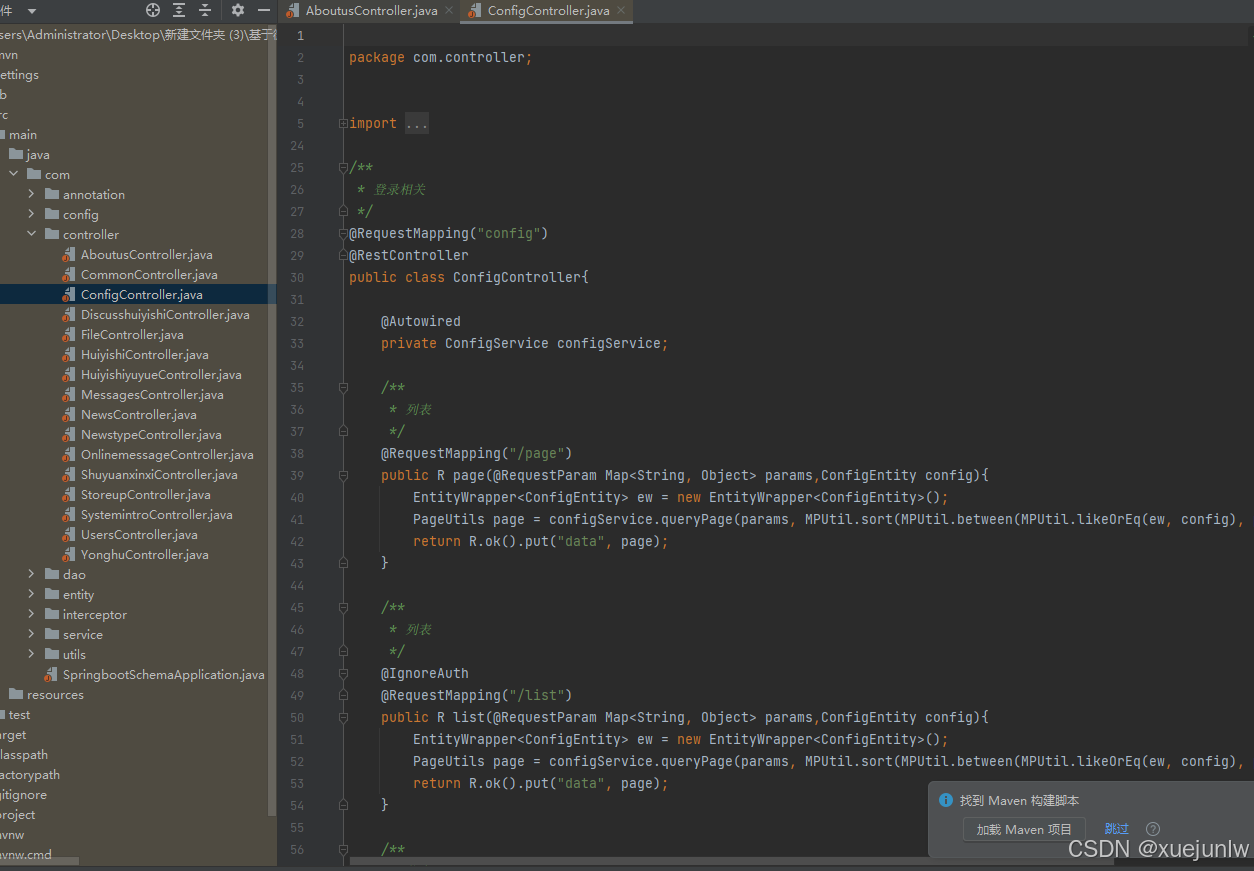Expand the config package folder
The image size is (1254, 871).
click(31, 214)
